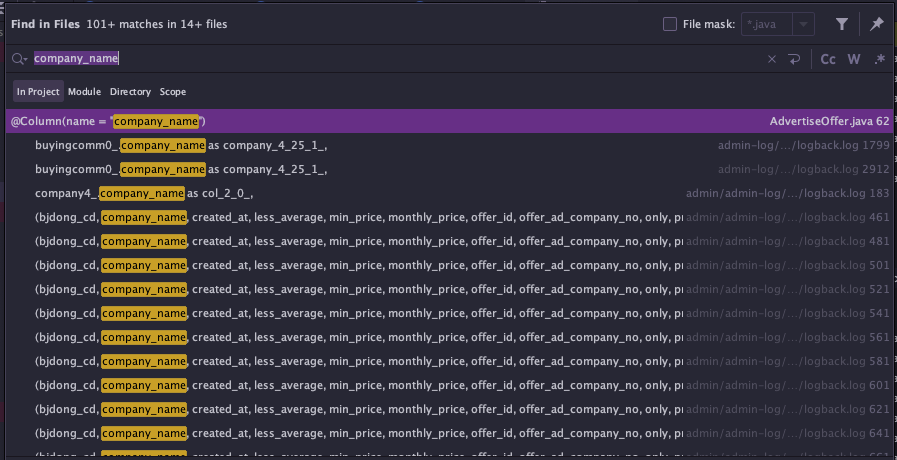
Task: Pin the Find in Files window
Action: click(876, 24)
